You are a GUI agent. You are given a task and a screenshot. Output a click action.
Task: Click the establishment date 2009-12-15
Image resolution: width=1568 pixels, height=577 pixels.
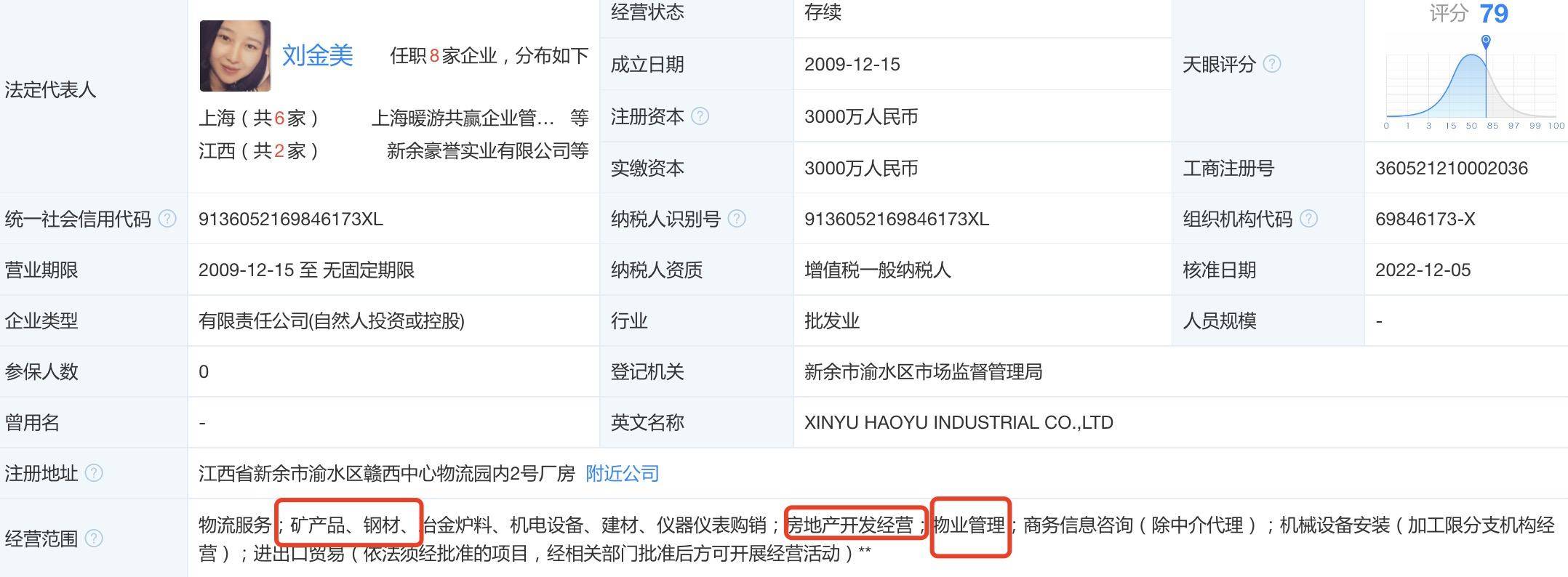(x=852, y=65)
